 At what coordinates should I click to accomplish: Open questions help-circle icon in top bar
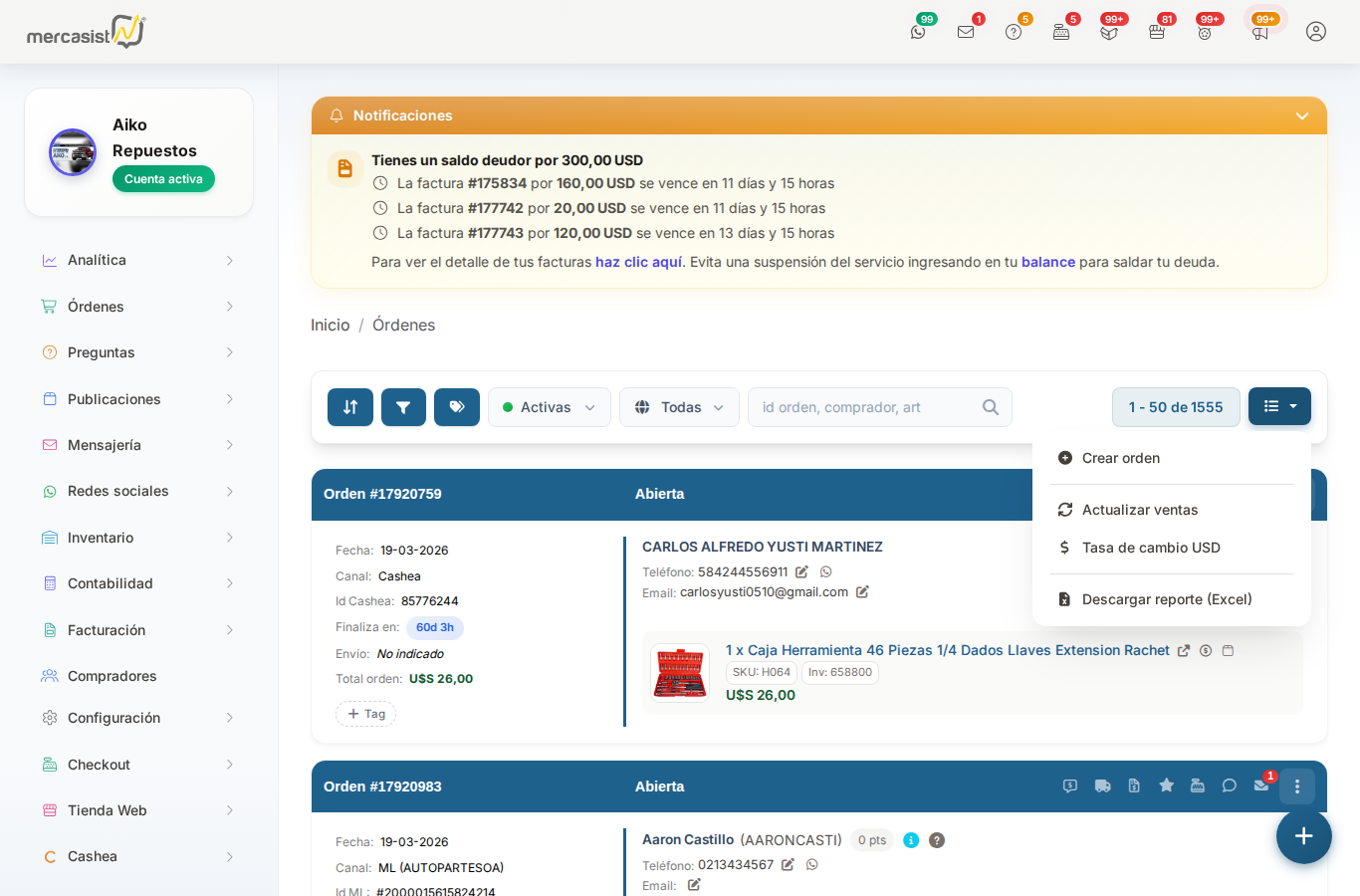(x=1014, y=32)
